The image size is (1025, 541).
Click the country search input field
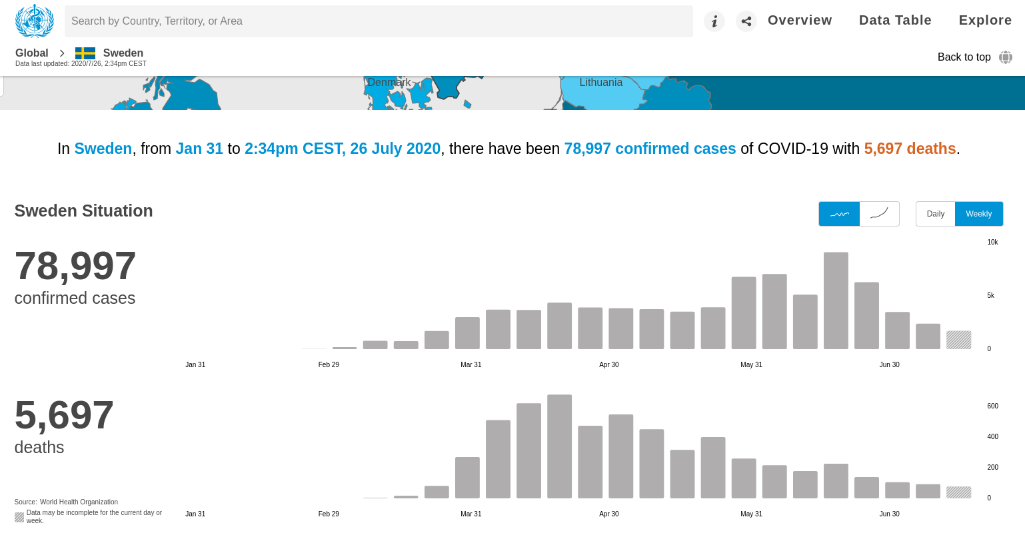[378, 21]
